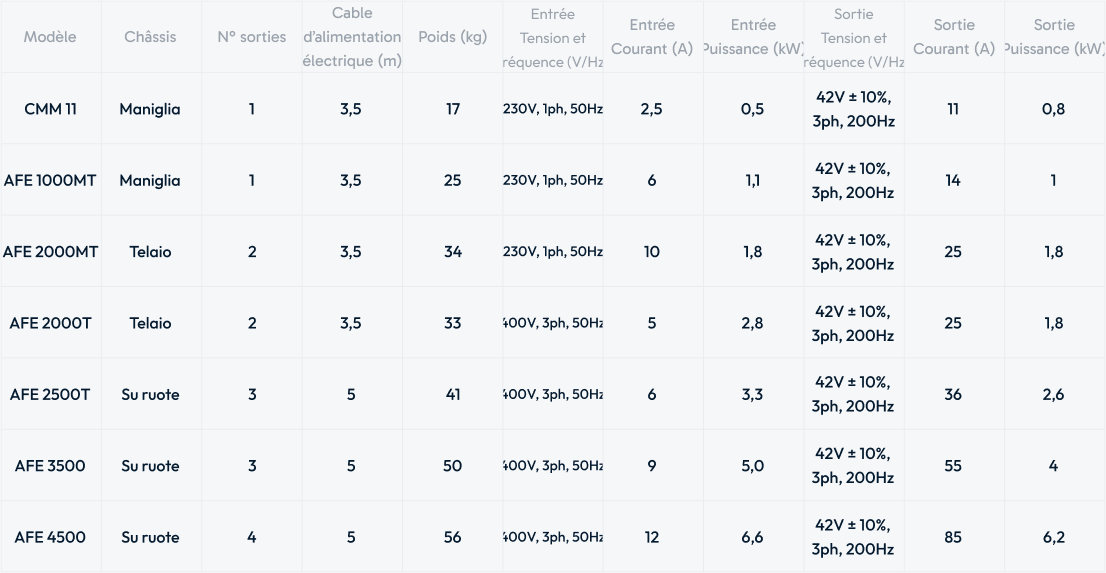Viewport: 1106px width, 573px height.
Task: Click the AFE 2000MT model cell
Action: (x=50, y=251)
